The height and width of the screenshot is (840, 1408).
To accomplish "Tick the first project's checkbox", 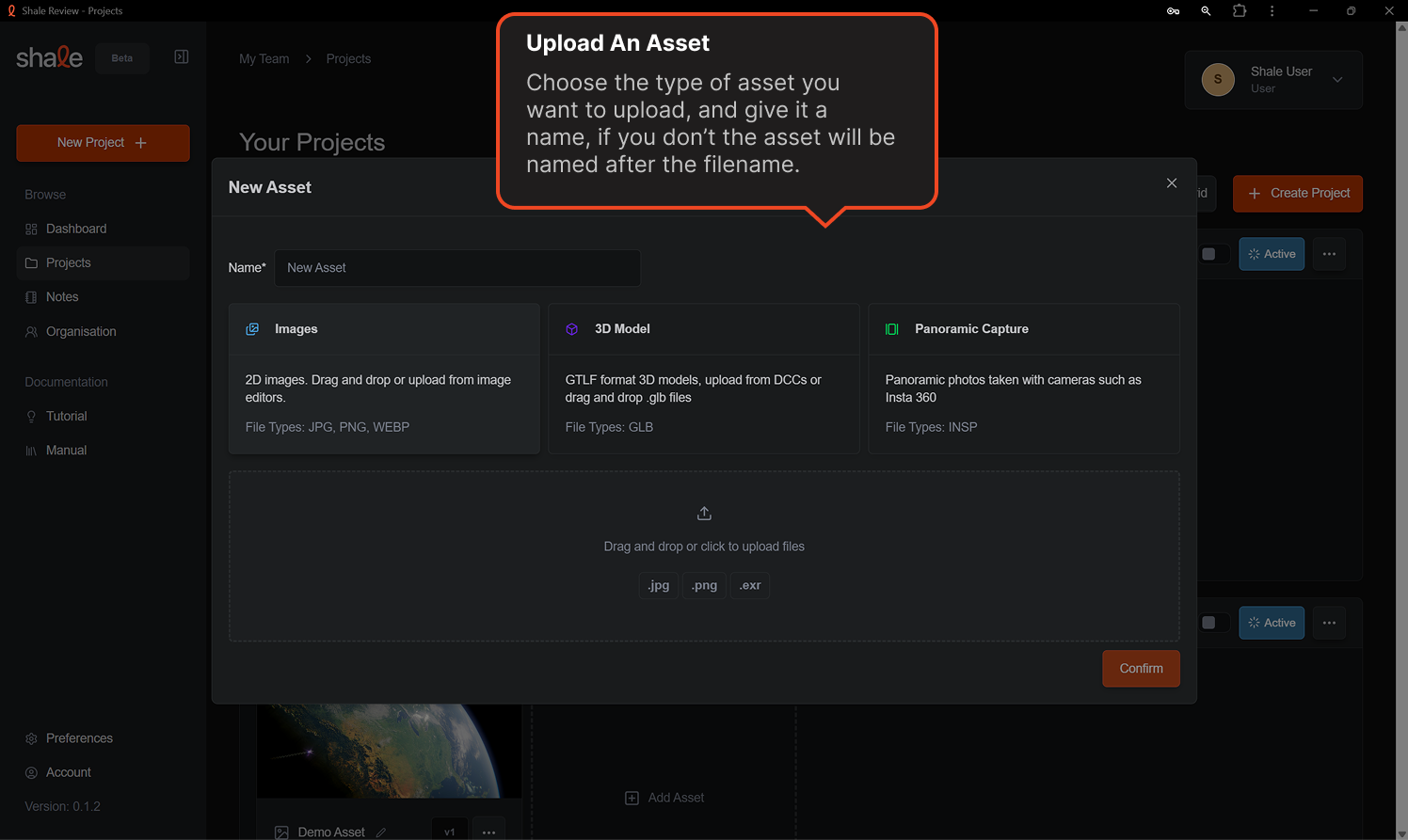I will pos(1208,254).
